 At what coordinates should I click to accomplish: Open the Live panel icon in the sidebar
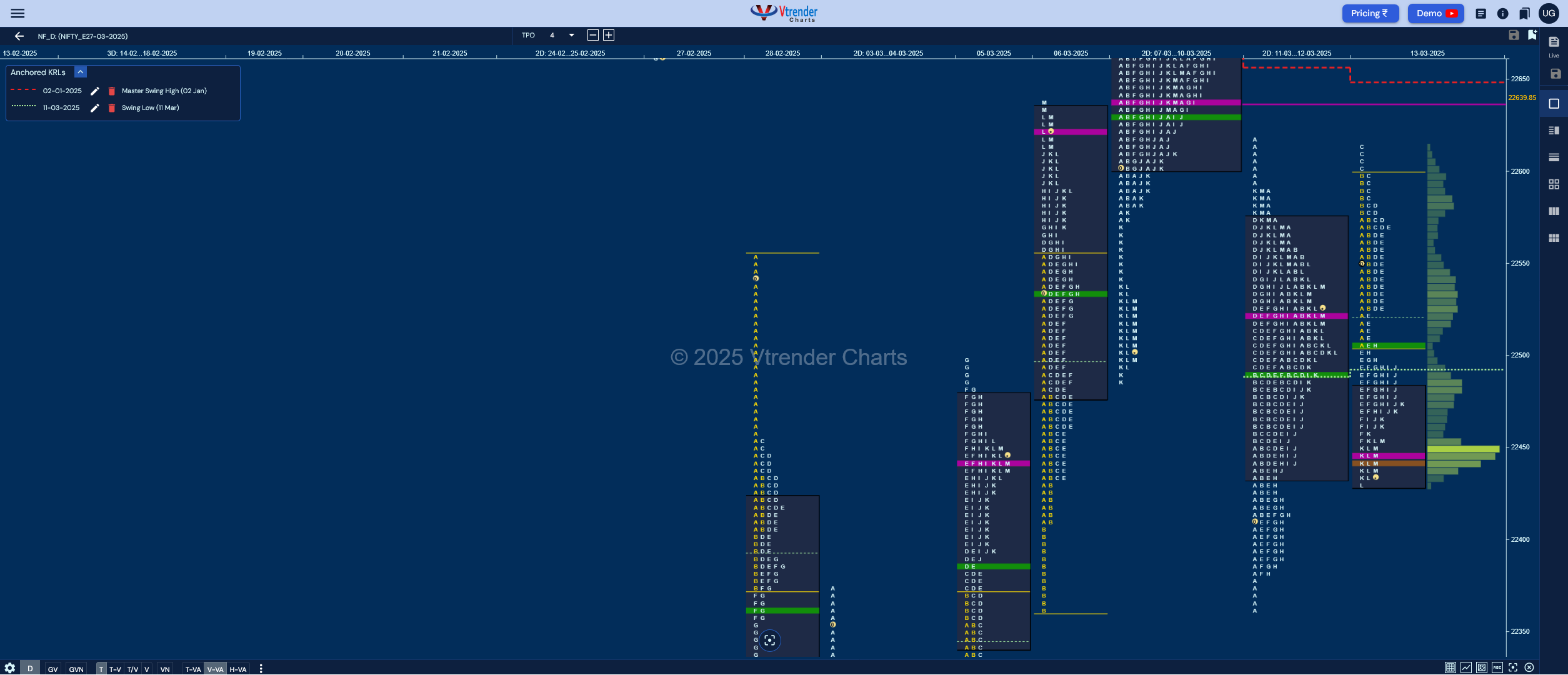tap(1554, 46)
